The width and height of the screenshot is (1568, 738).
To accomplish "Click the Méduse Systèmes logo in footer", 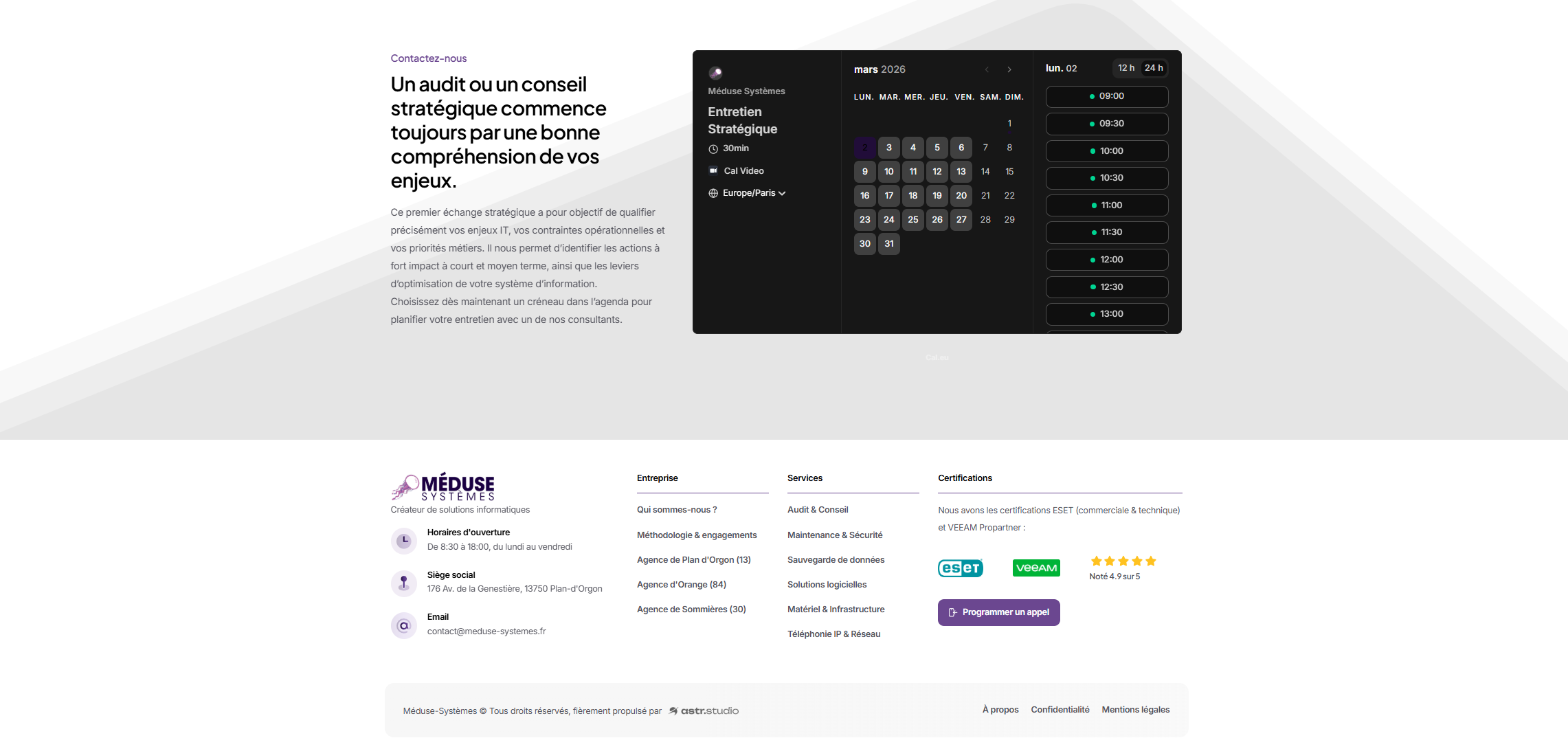I will [x=443, y=487].
